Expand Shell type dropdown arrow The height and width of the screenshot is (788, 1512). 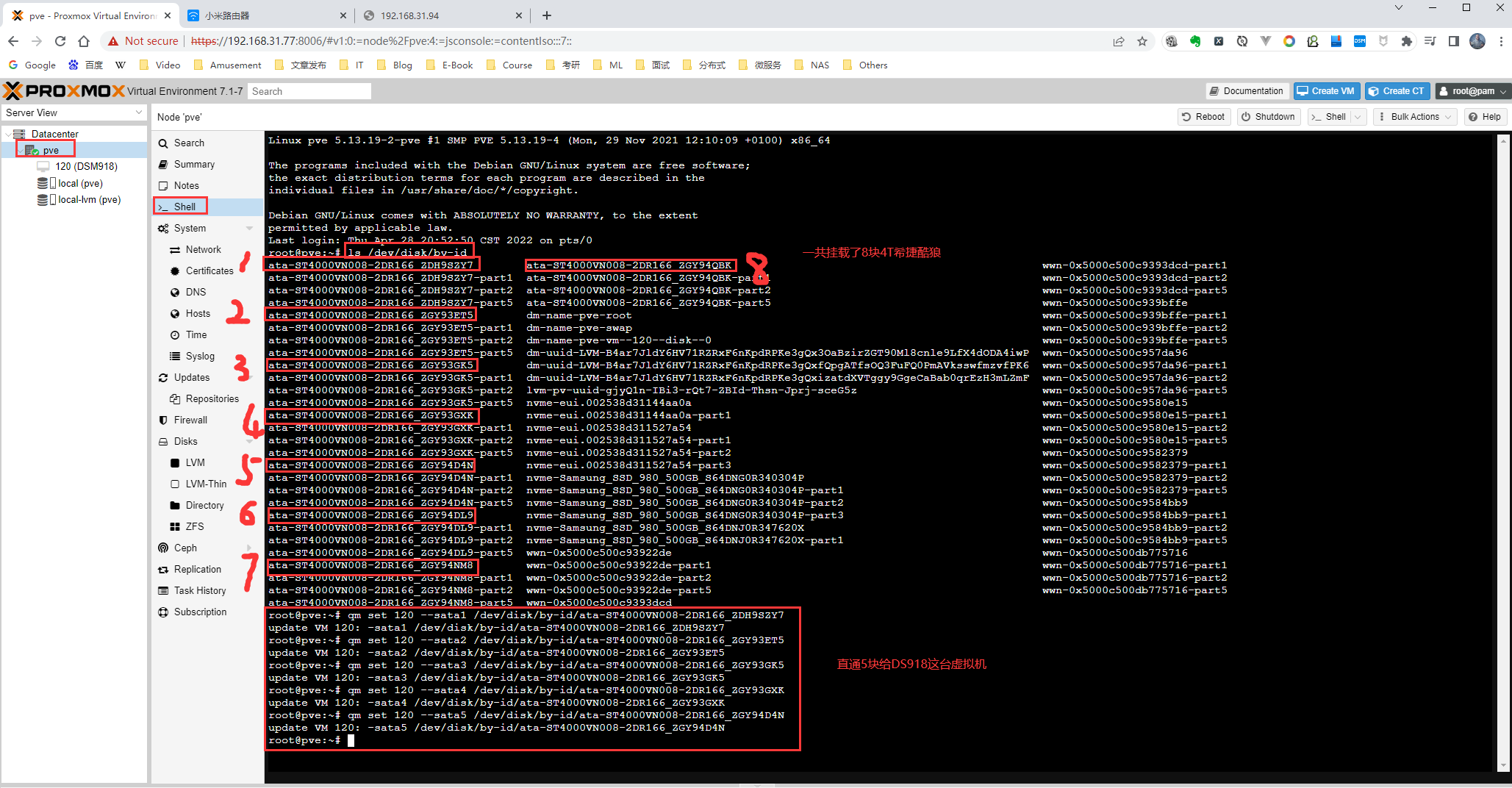1358,117
